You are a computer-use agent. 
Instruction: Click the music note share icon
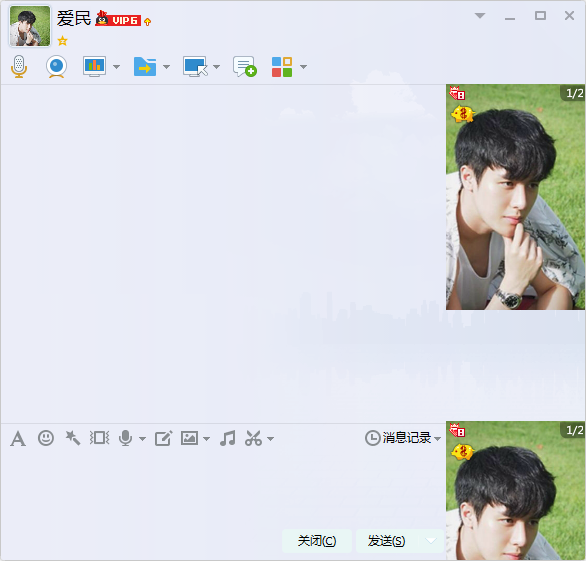pos(228,438)
